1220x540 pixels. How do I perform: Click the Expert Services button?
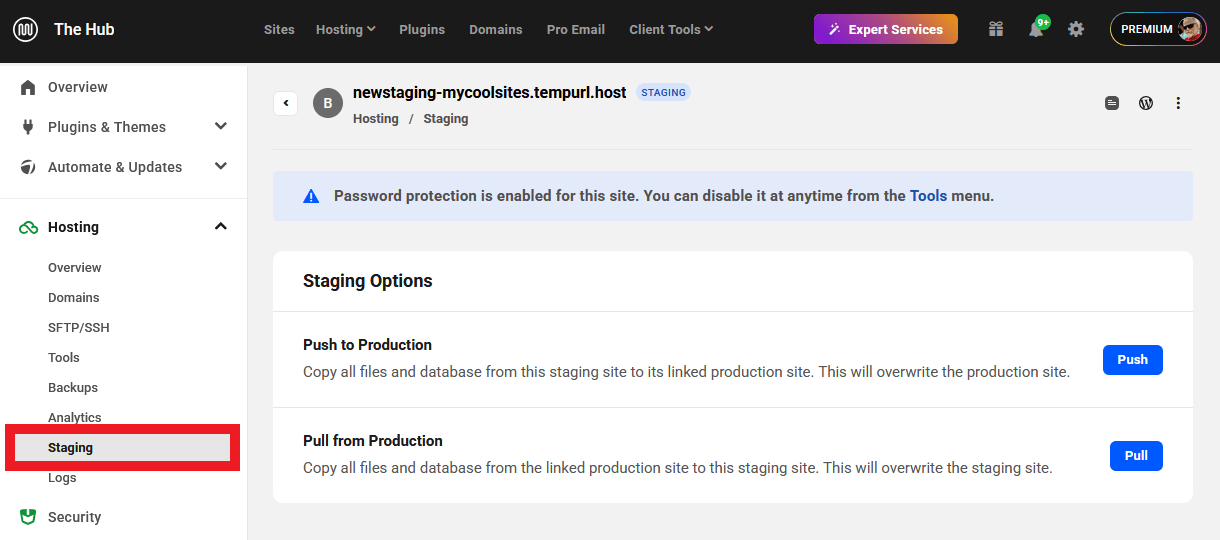click(886, 29)
